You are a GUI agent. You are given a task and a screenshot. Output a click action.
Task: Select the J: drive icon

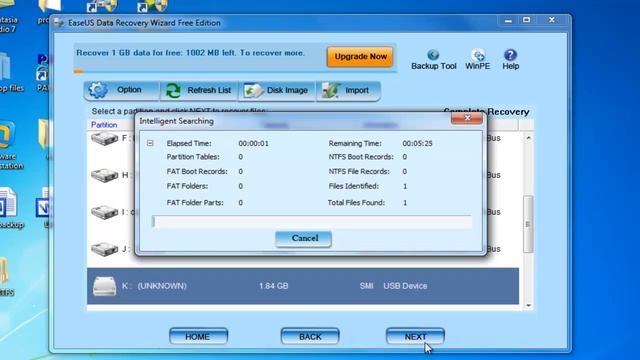click(x=104, y=249)
